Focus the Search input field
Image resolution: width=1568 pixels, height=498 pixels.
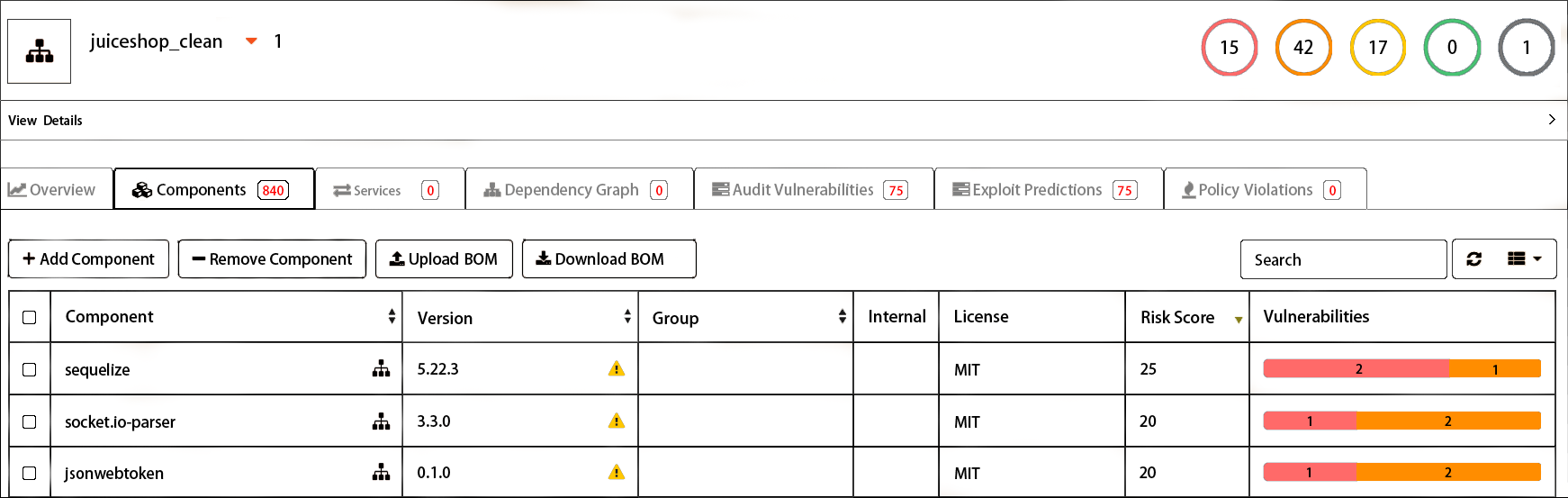click(1343, 259)
